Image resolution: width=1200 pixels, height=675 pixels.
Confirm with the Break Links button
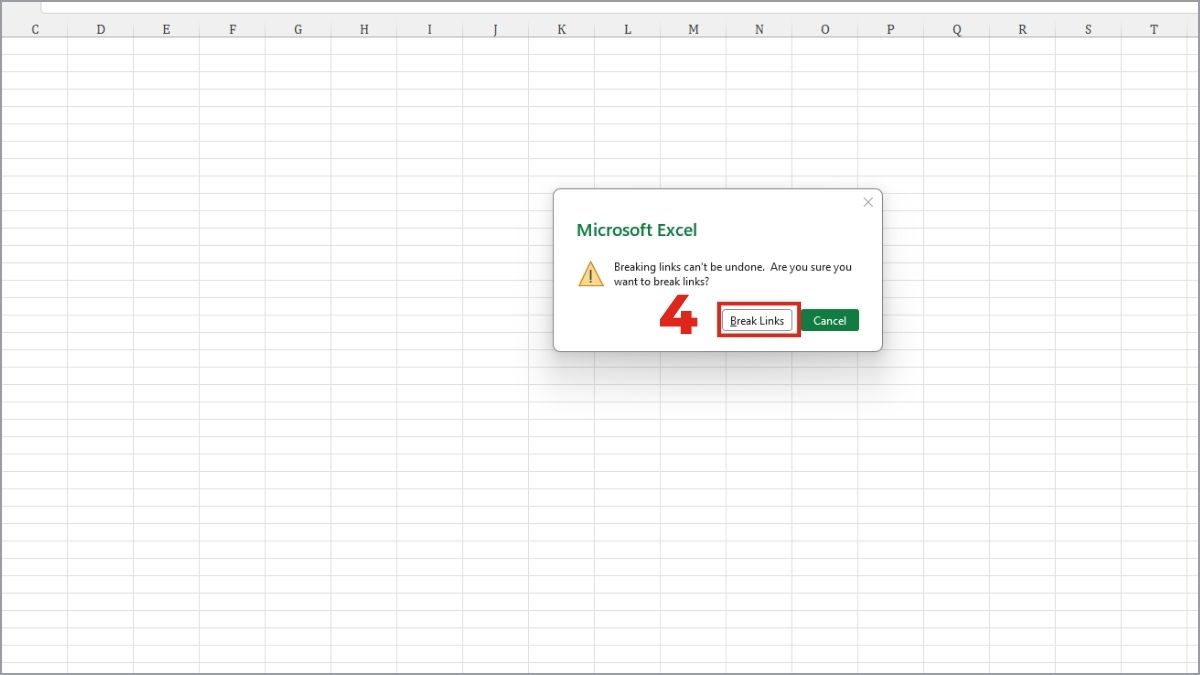[758, 320]
